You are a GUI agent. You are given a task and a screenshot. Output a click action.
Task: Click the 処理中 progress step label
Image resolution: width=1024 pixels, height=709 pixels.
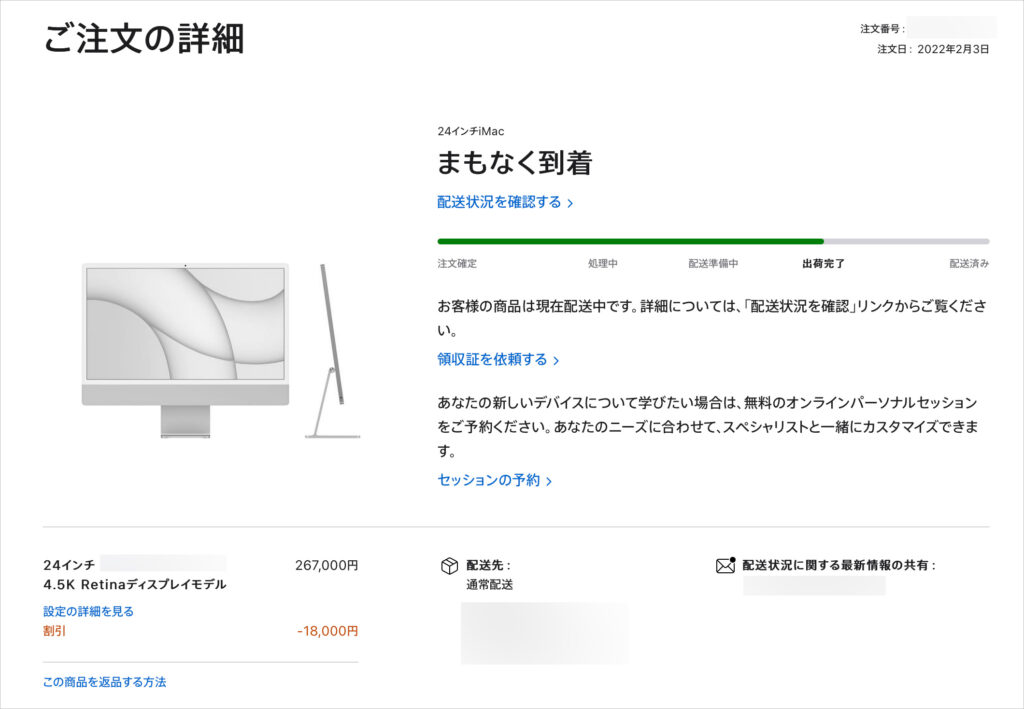[x=603, y=264]
